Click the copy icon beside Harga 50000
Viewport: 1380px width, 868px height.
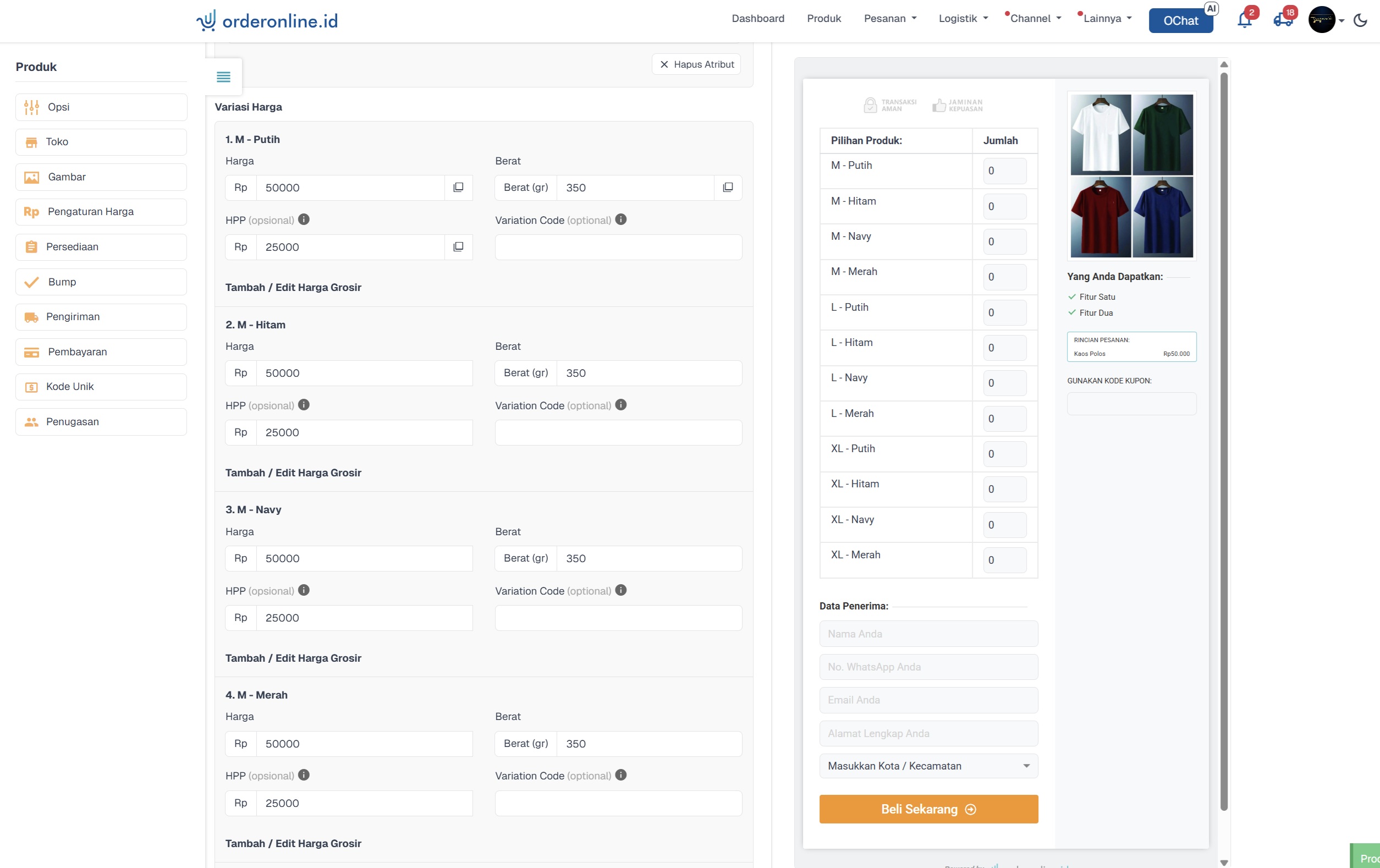(458, 188)
